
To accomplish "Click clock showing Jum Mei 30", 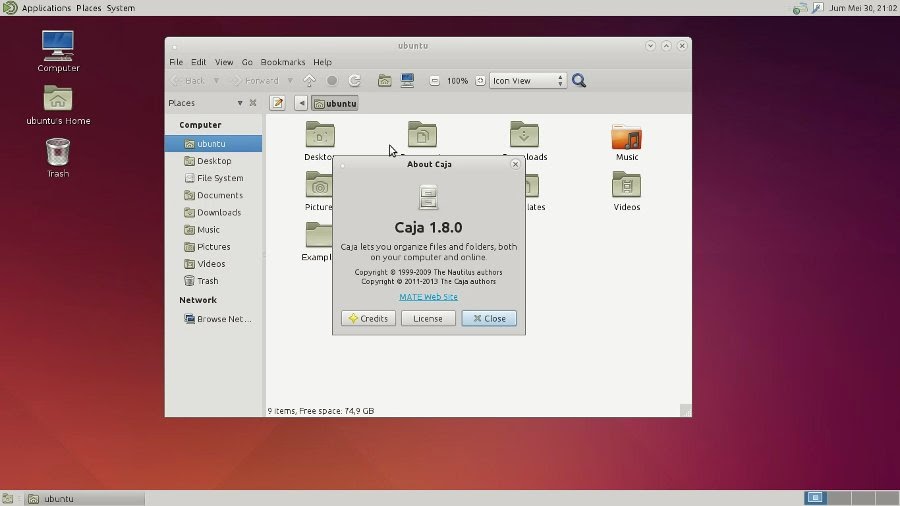I will (x=863, y=8).
